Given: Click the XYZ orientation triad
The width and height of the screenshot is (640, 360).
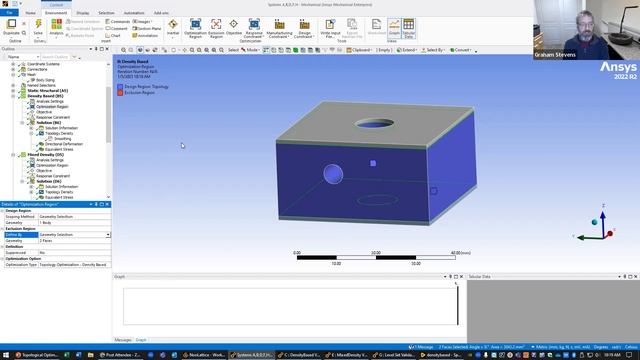Looking at the screenshot, I should point(596,224).
